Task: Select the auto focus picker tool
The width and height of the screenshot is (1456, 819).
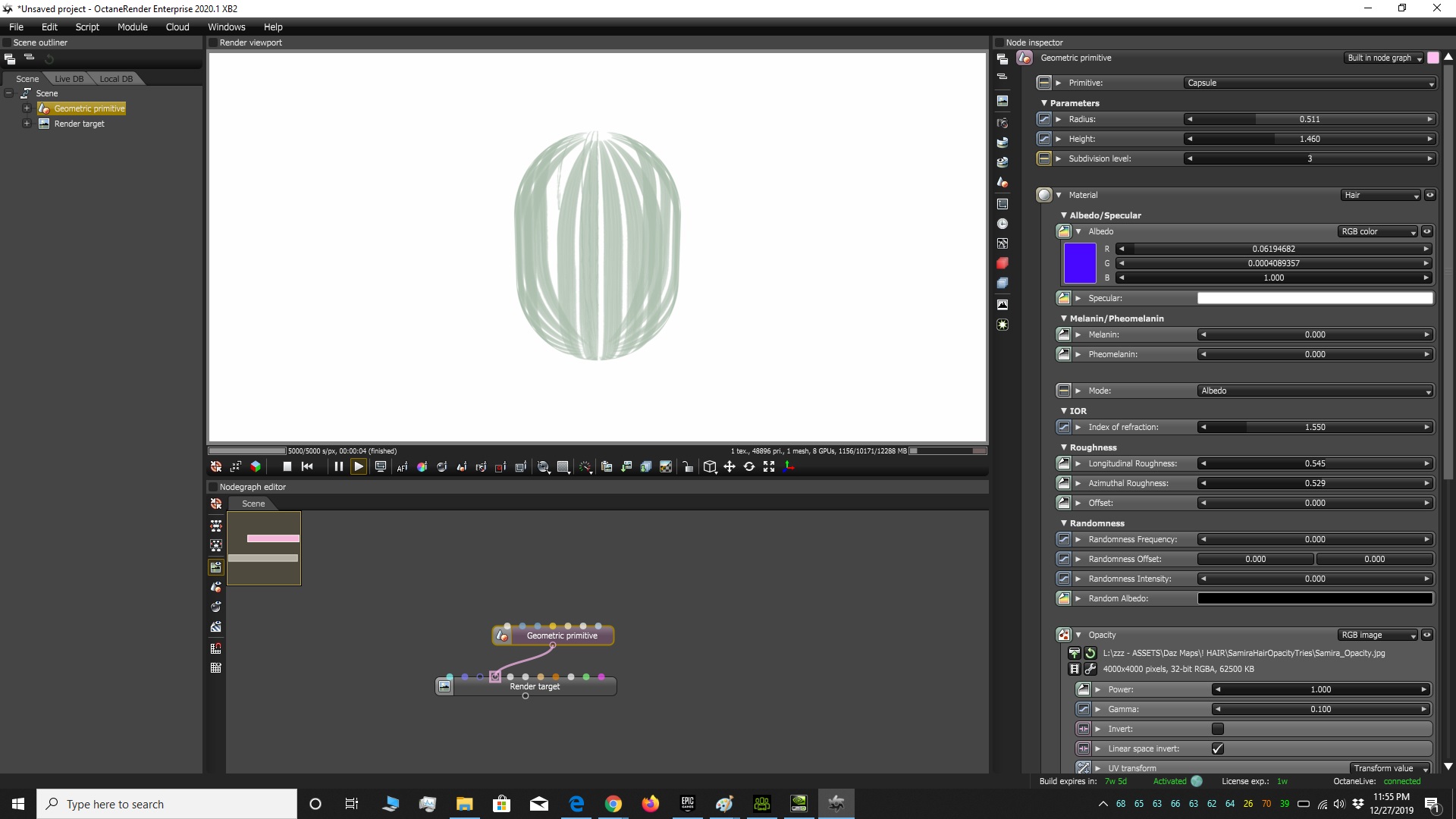Action: (402, 467)
